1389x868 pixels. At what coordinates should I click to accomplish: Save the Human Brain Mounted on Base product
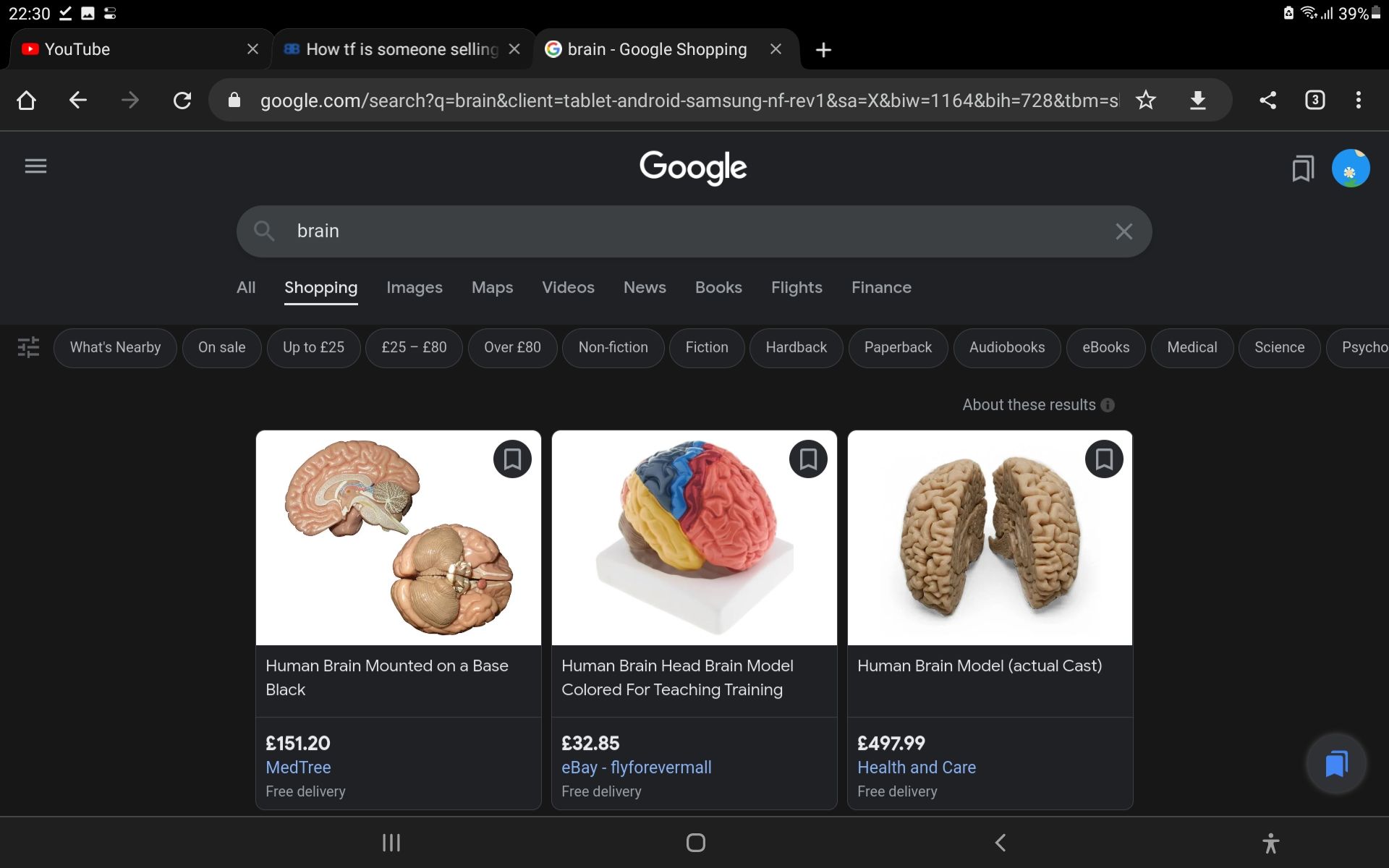[x=512, y=459]
